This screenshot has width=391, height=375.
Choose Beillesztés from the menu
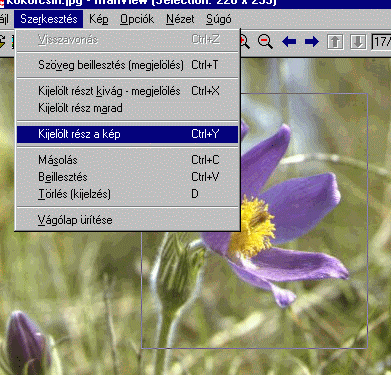(x=128, y=177)
